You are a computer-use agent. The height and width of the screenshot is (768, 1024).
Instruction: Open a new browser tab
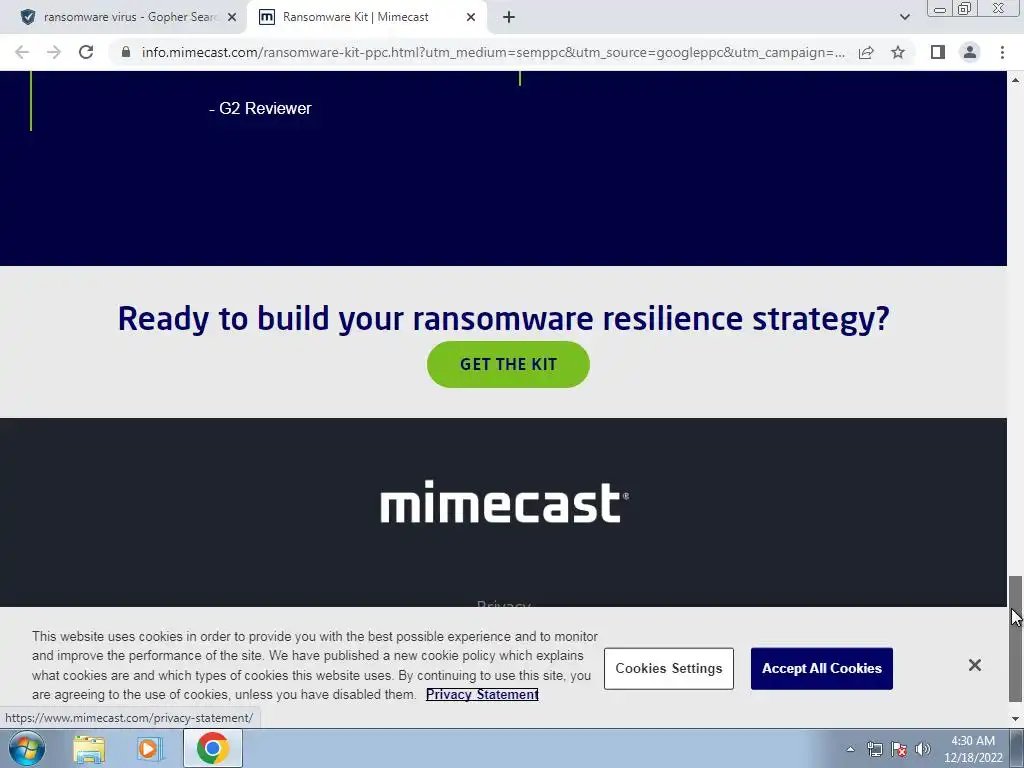(509, 17)
